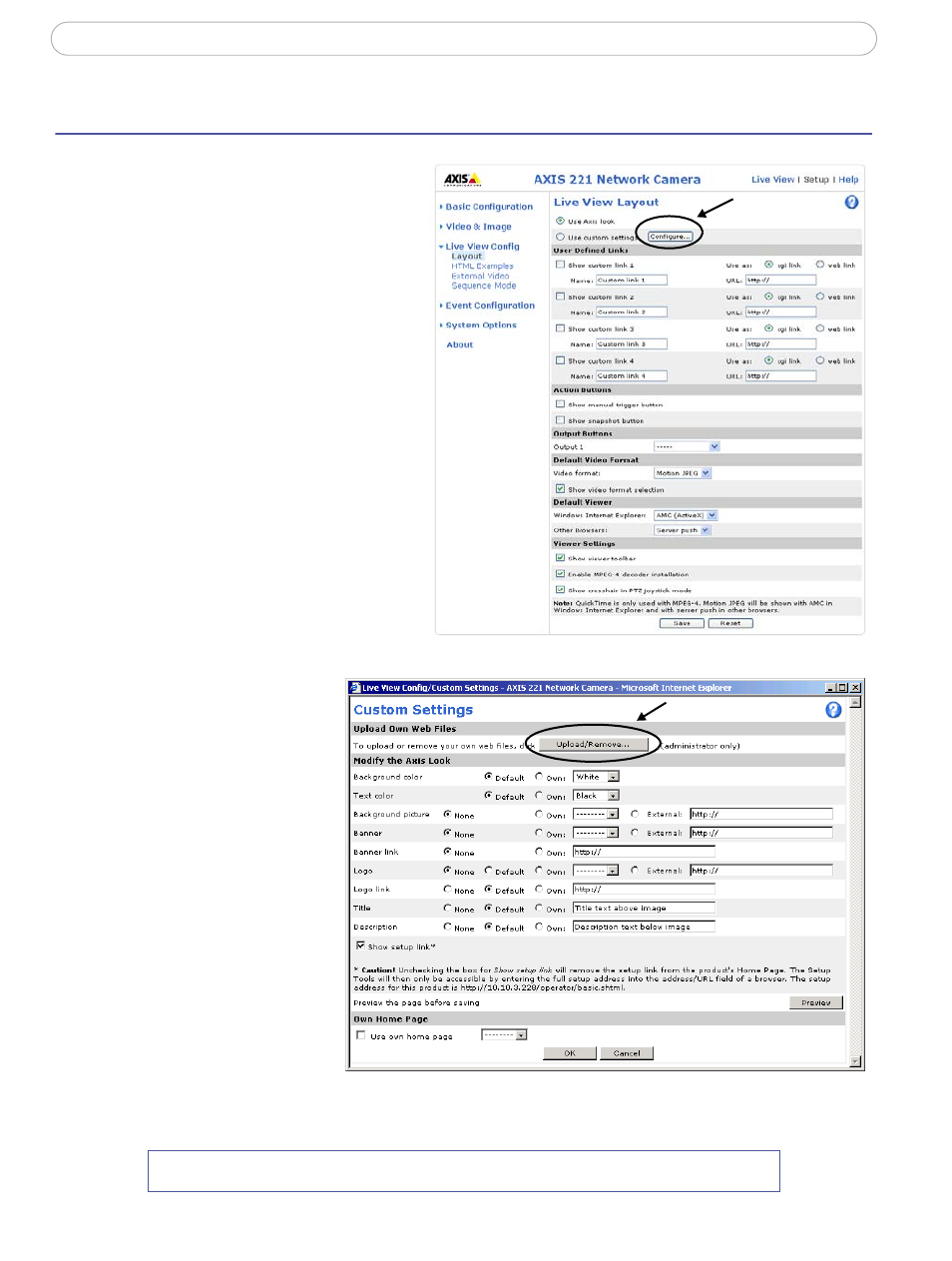Open the Help link in the header
This screenshot has width=952, height=1261.
pos(848,180)
